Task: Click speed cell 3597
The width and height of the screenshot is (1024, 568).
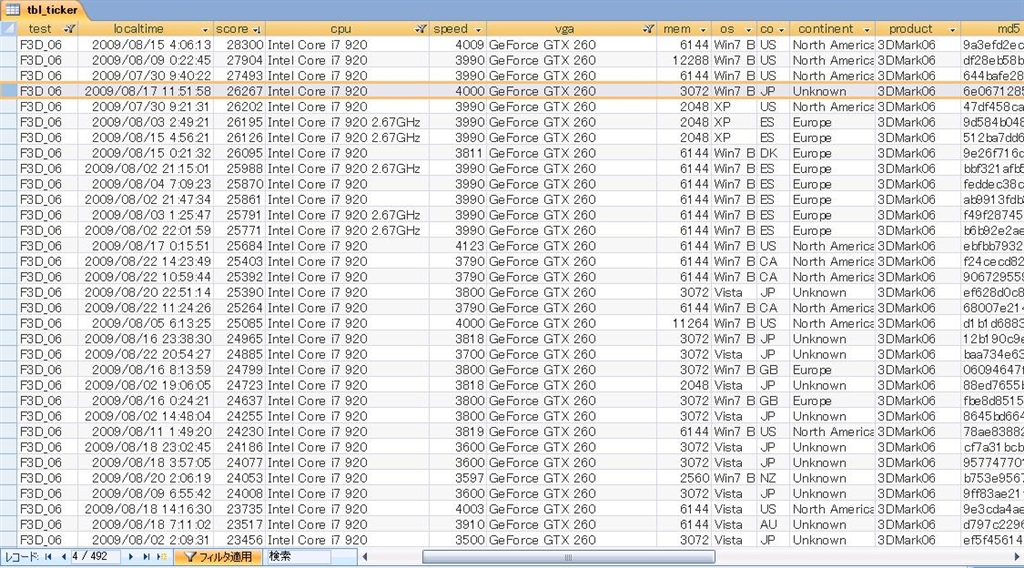Action: (x=458, y=479)
